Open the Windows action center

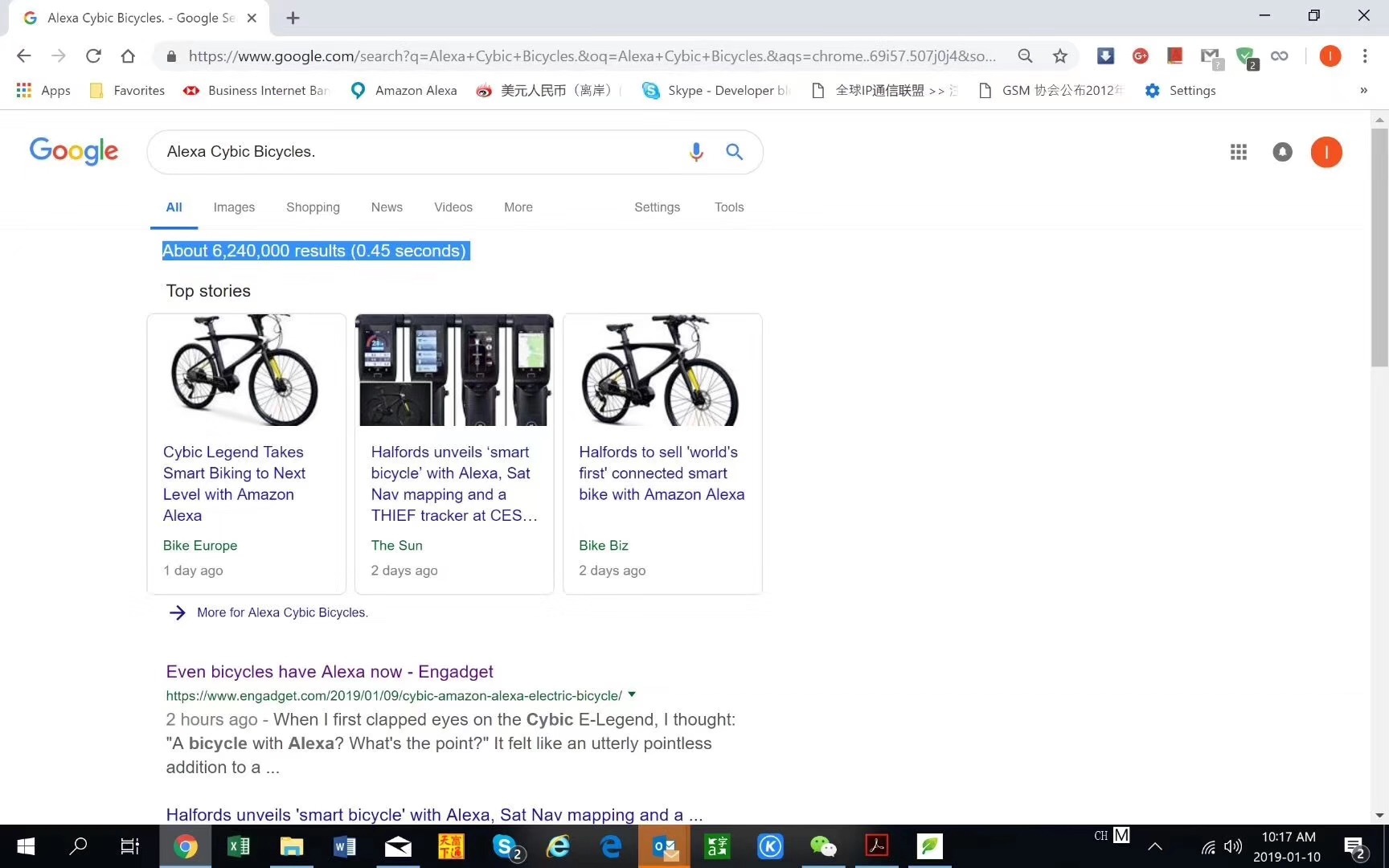(x=1356, y=847)
